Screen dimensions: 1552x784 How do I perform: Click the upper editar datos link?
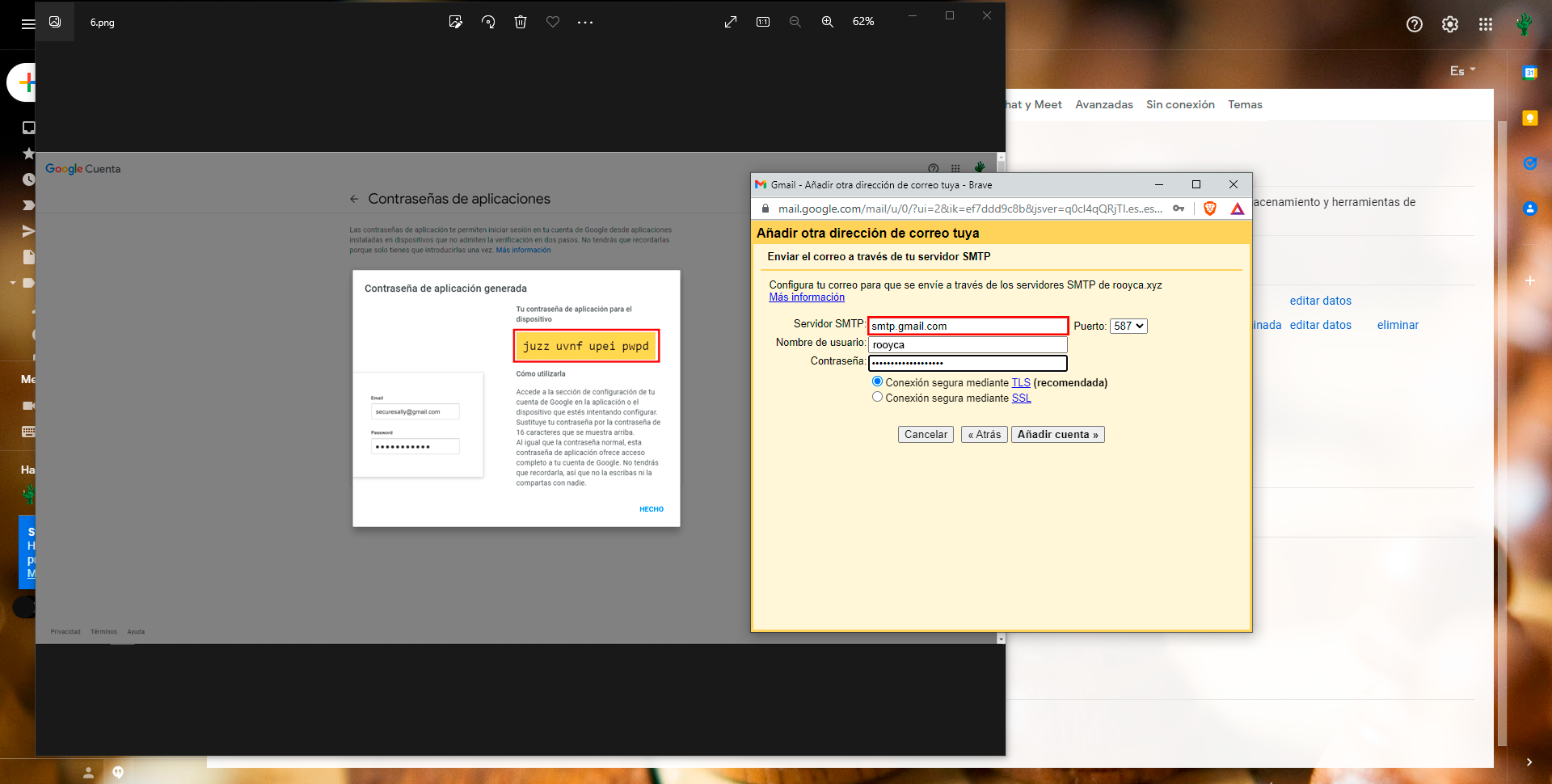click(1320, 301)
